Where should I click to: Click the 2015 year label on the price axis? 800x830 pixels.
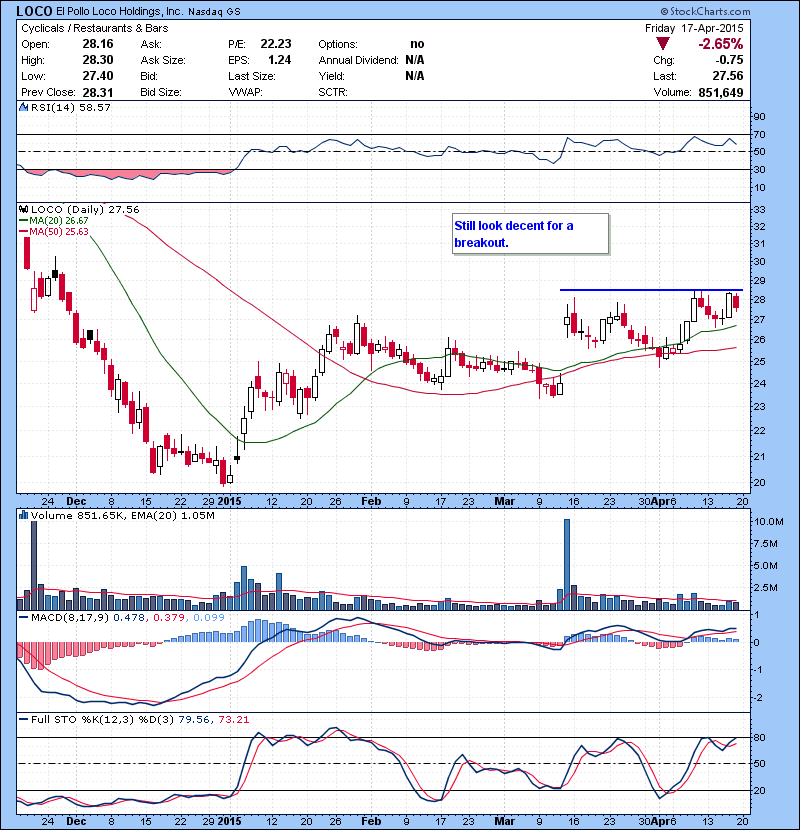pyautogui.click(x=229, y=501)
